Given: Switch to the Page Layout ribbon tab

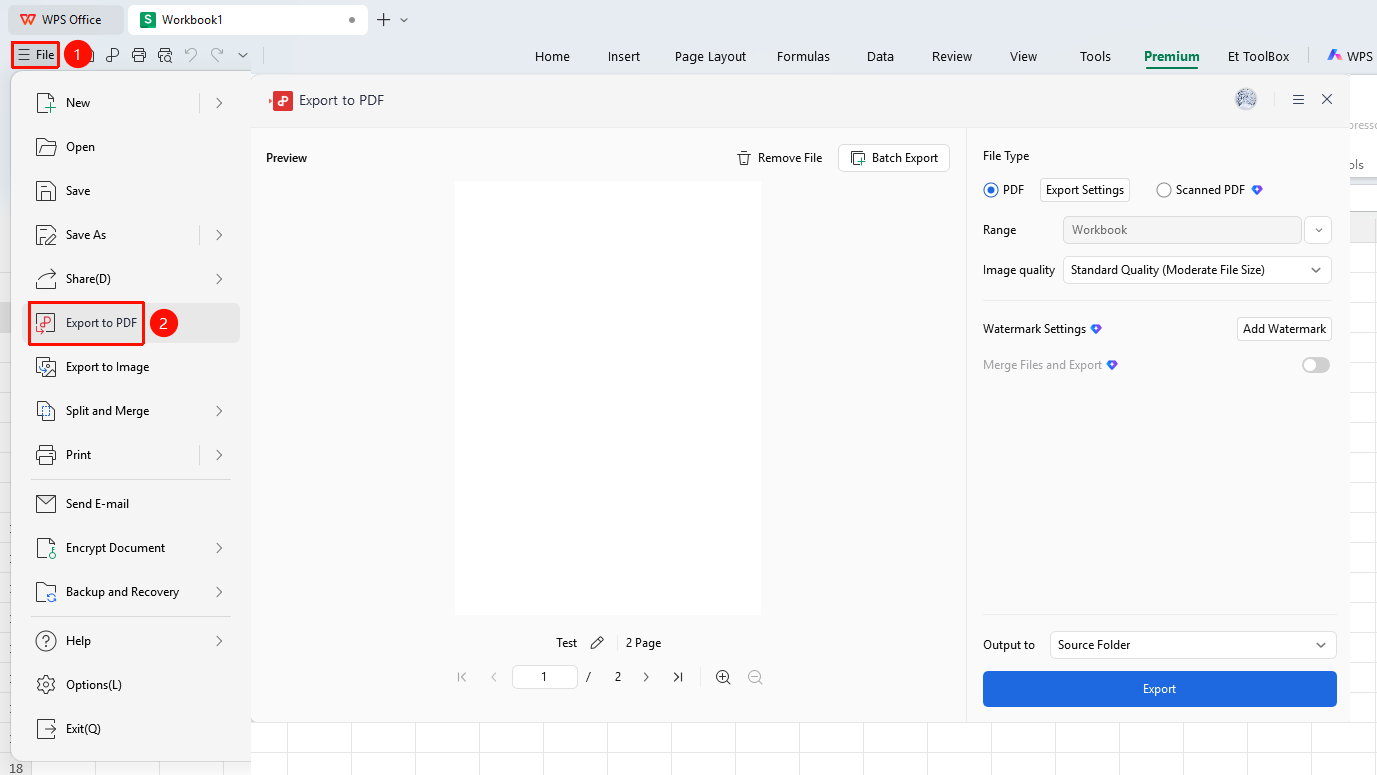Looking at the screenshot, I should pos(710,57).
